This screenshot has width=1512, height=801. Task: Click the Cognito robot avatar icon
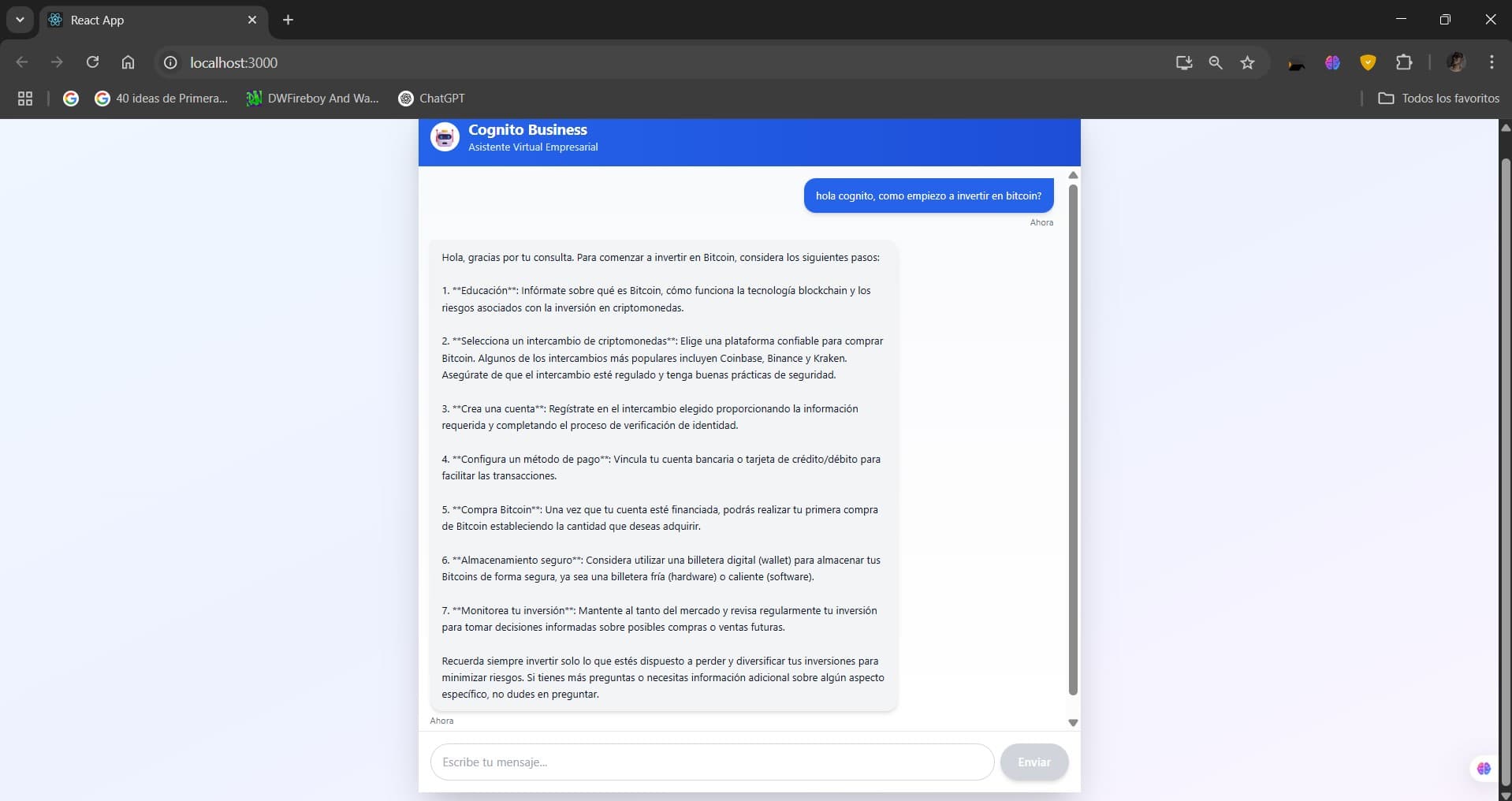tap(445, 137)
